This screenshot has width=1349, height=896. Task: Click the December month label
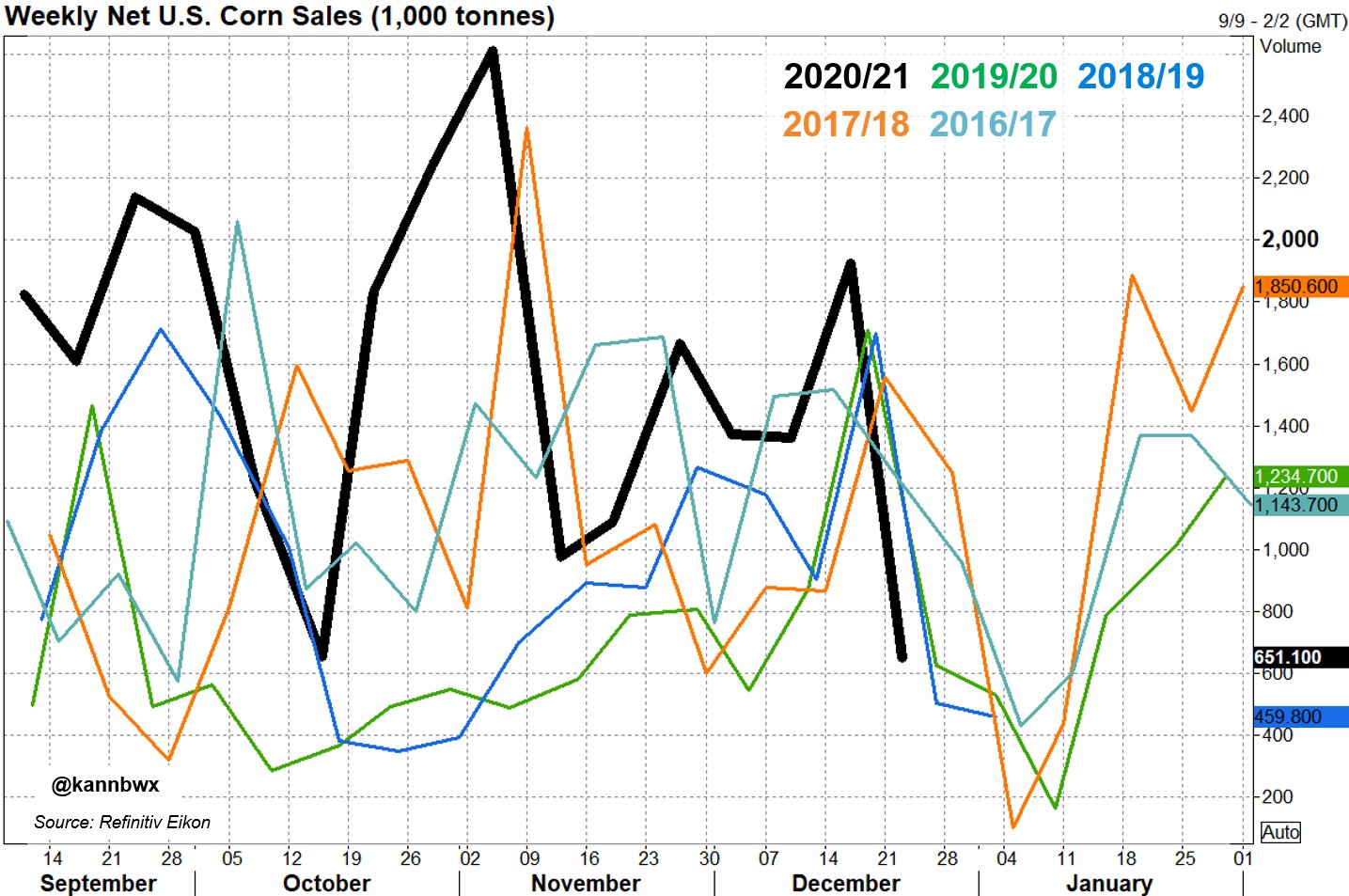[846, 884]
